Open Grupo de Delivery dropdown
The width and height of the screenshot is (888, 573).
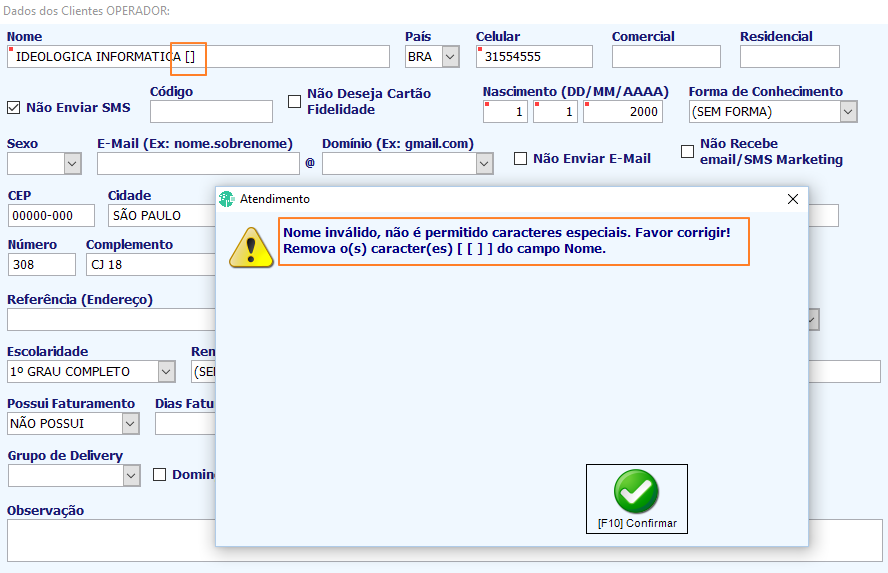(131, 476)
